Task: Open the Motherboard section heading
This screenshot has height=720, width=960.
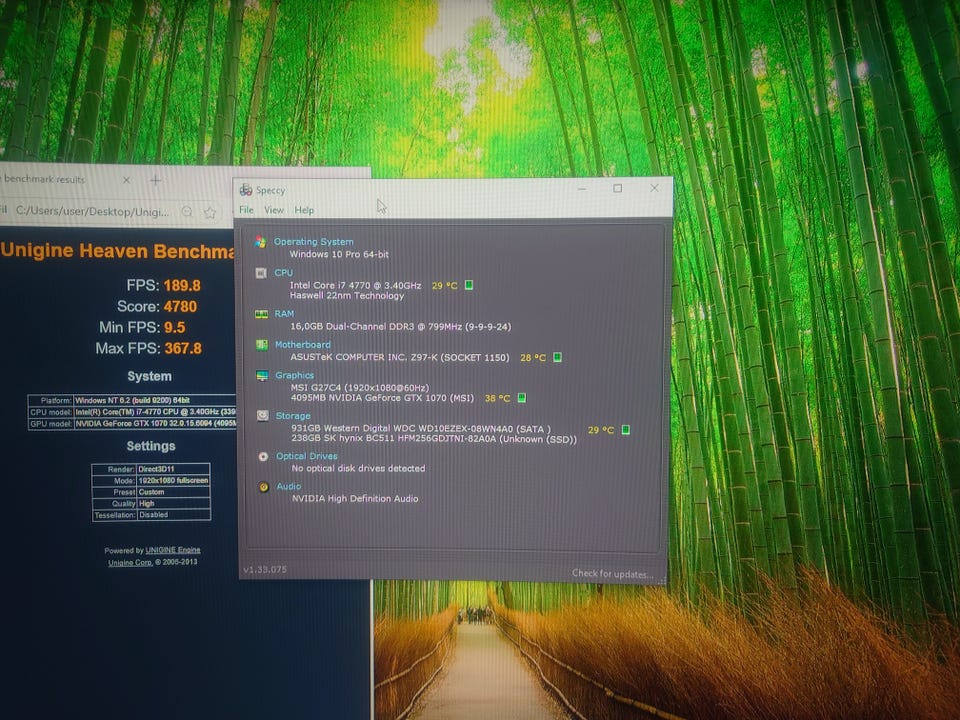Action: tap(302, 345)
